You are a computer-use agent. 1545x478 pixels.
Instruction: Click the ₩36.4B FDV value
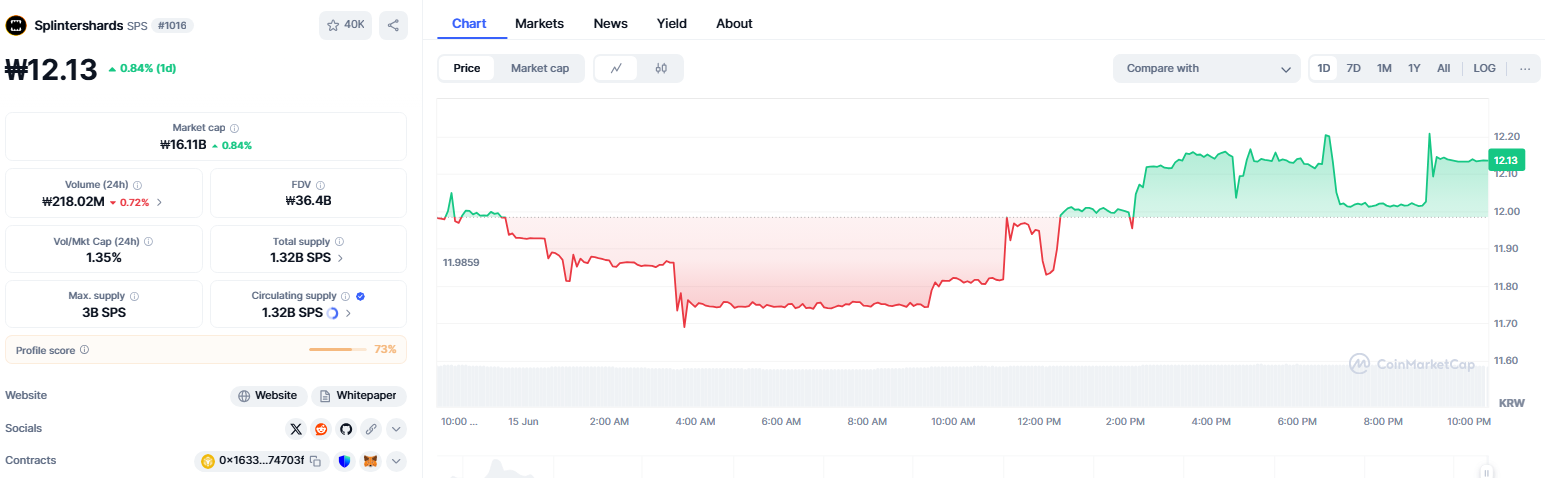tap(308, 201)
